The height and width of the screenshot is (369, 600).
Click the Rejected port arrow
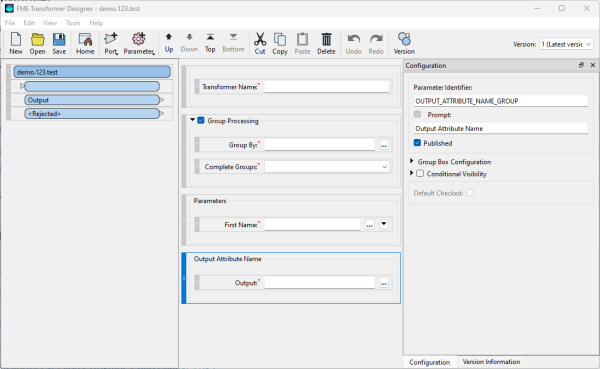pos(162,114)
